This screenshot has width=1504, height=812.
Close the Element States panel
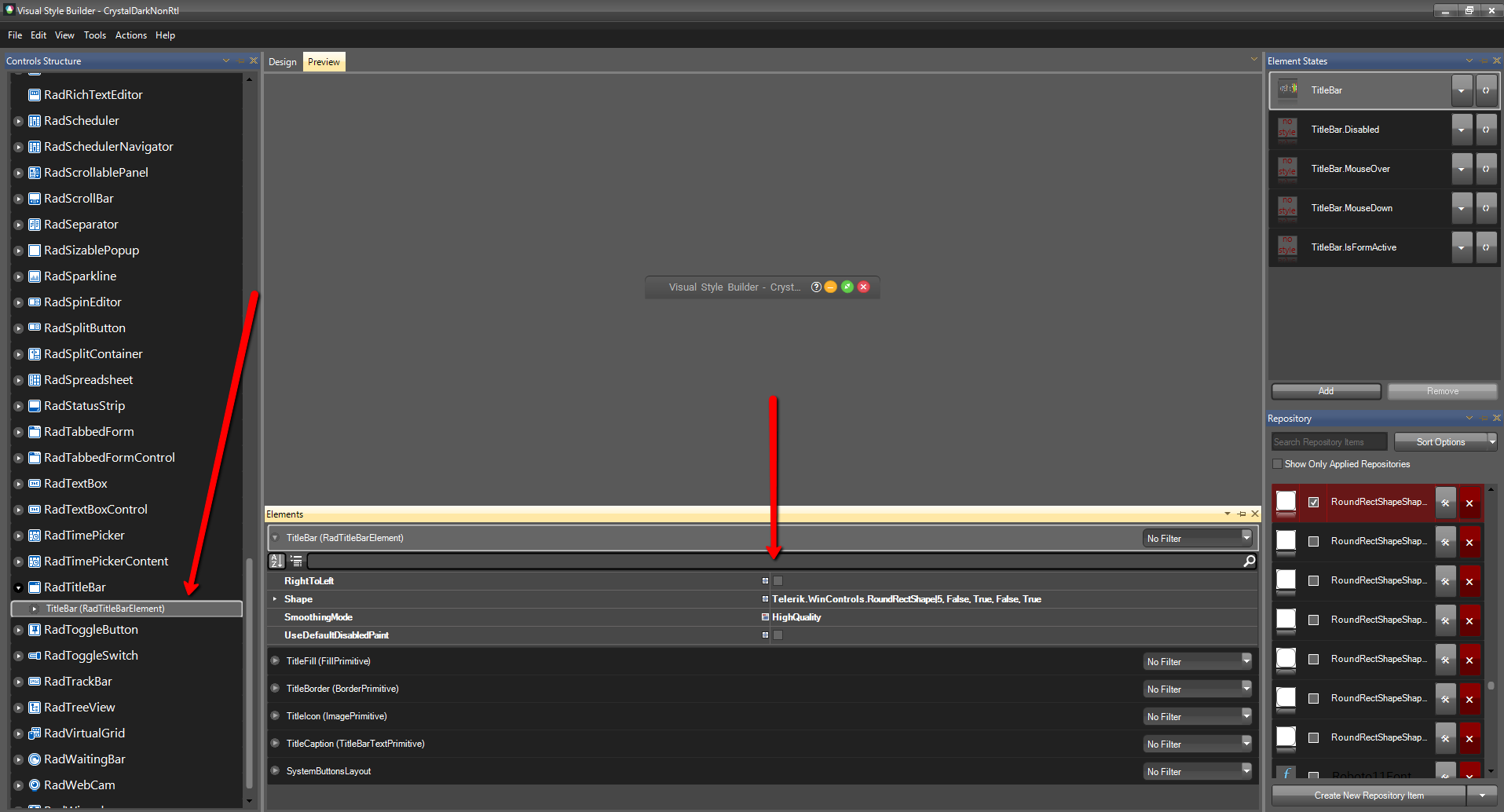click(1496, 60)
